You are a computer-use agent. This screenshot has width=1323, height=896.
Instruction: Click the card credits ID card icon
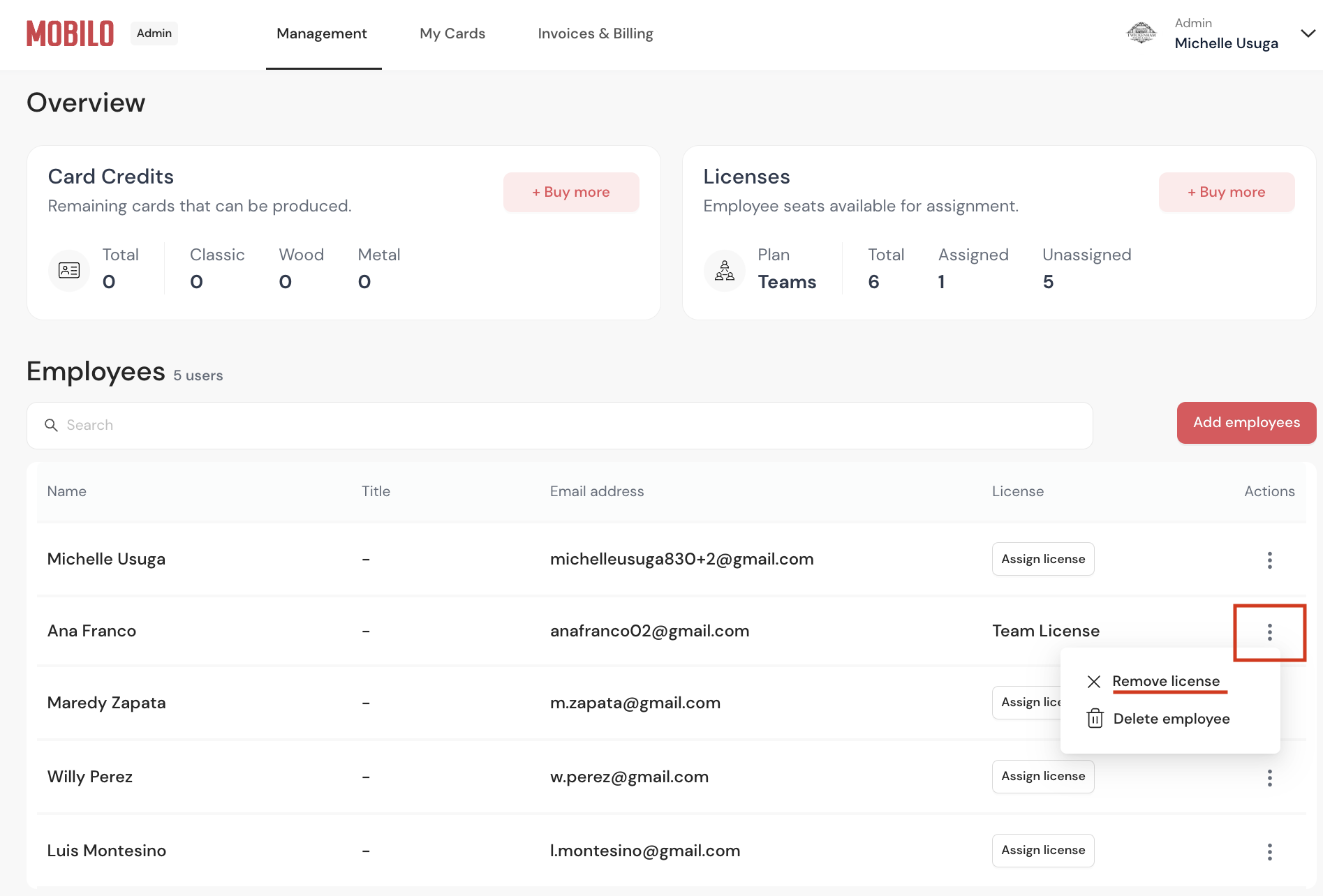(69, 270)
